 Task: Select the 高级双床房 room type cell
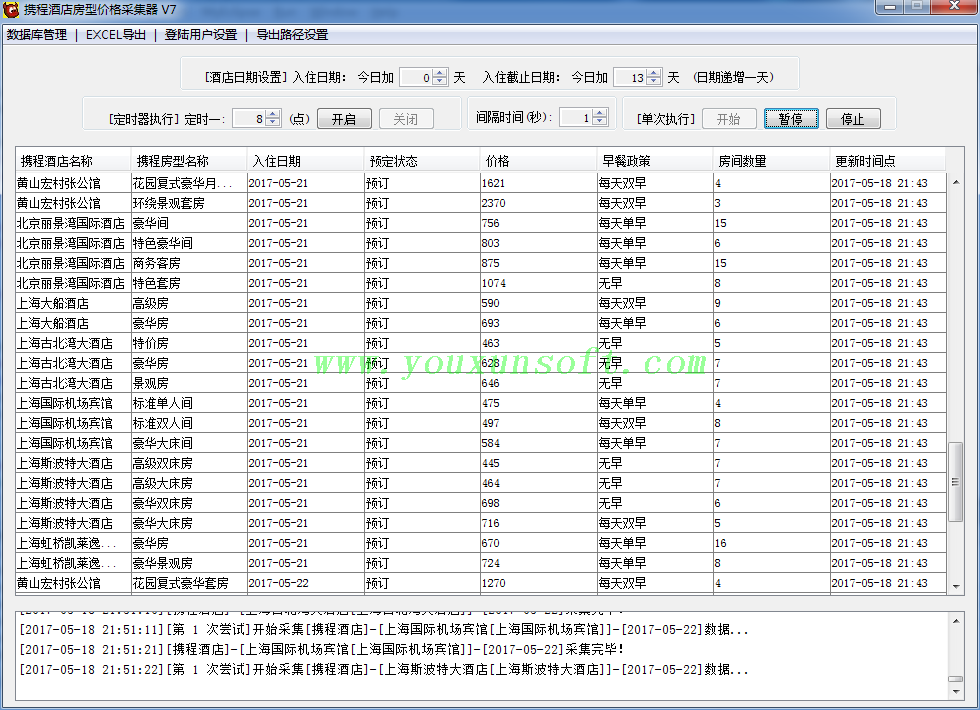[x=189, y=463]
